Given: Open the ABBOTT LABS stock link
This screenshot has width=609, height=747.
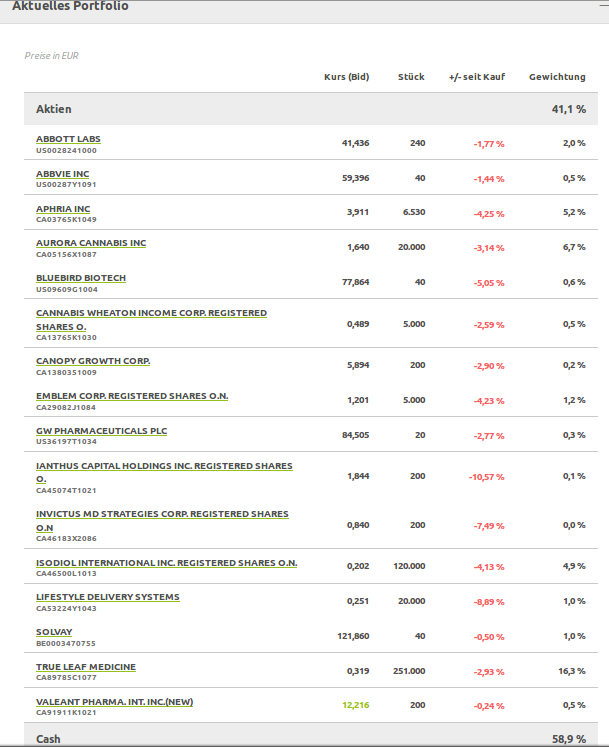Looking at the screenshot, I should [68, 139].
